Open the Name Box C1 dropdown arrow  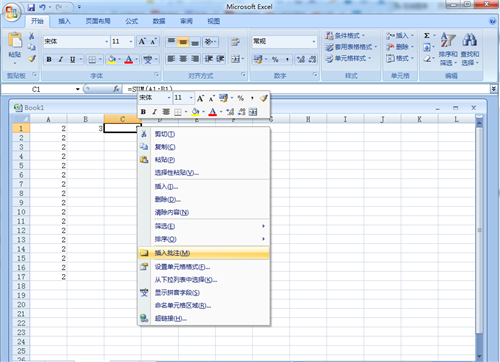78,89
